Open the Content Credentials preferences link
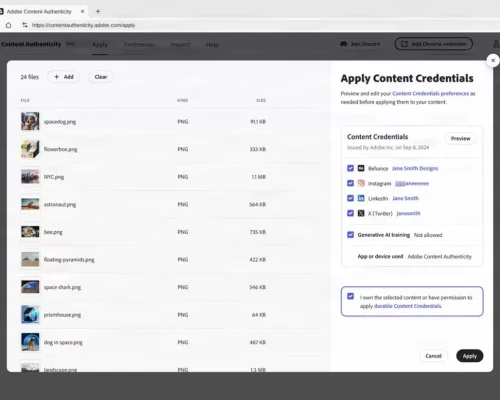 point(430,93)
